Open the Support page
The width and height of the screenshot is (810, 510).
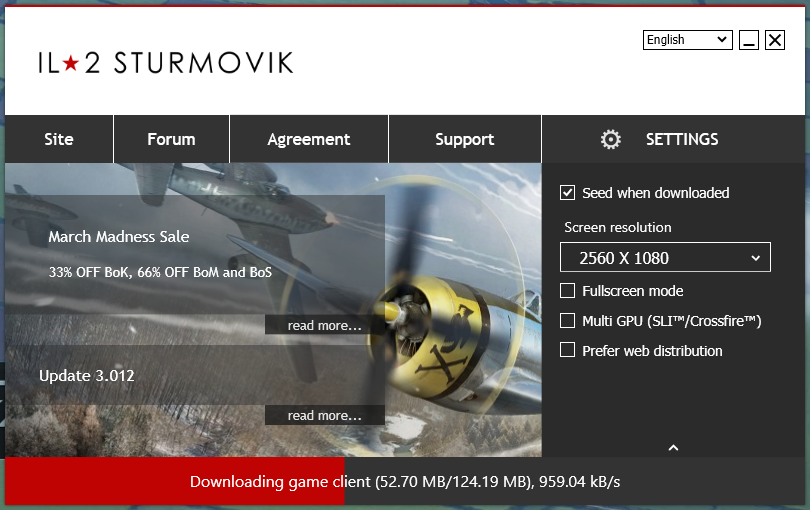(464, 139)
